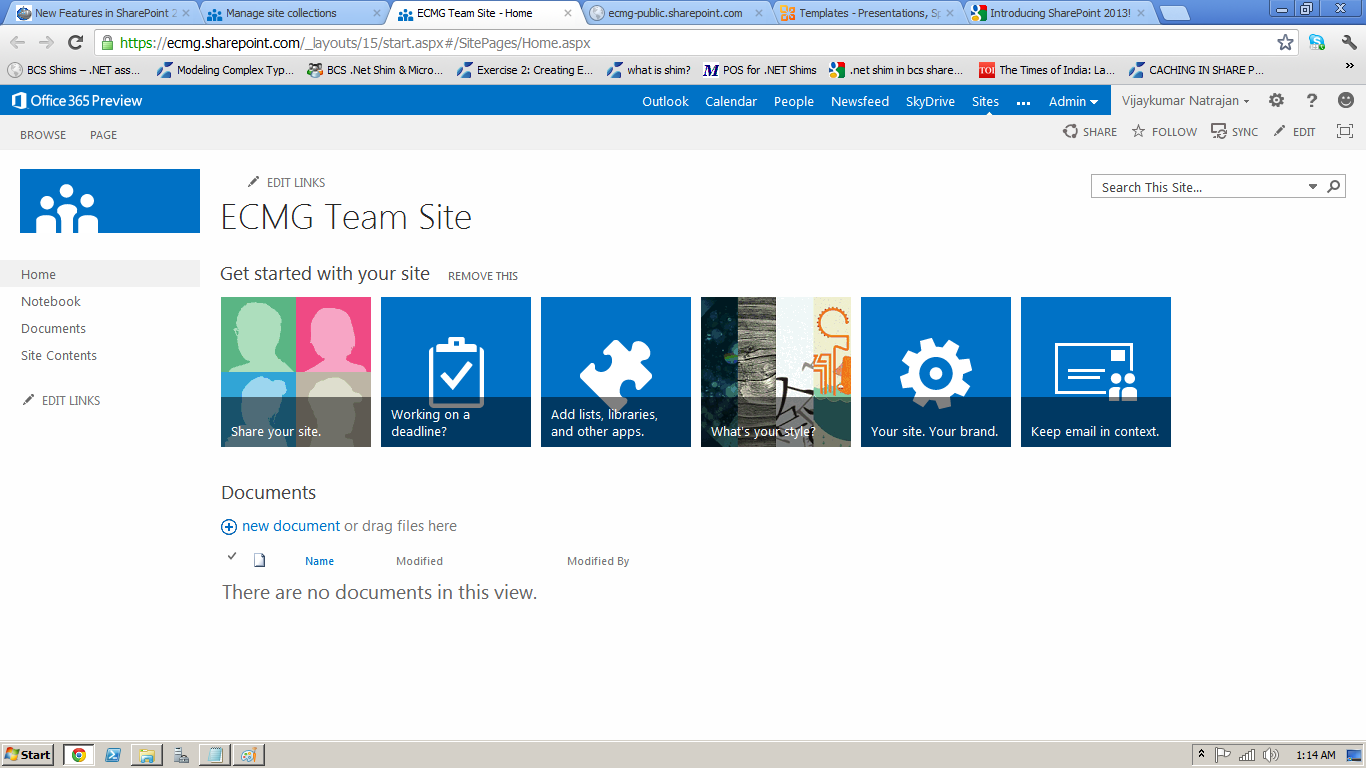Bookmark this page with the star
Viewport: 1366px width, 768px height.
pos(1285,43)
